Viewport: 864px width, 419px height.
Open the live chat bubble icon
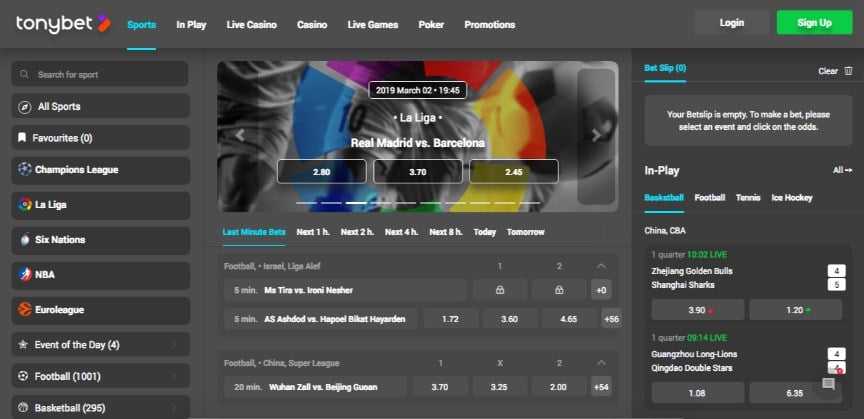[x=828, y=384]
